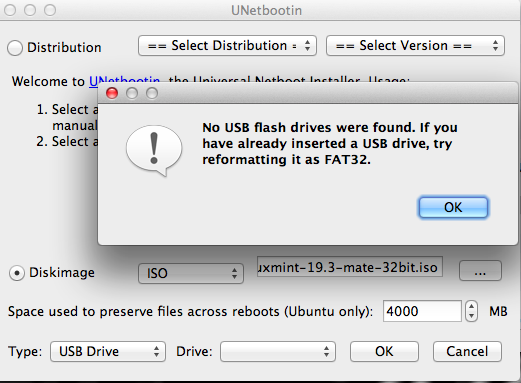The image size is (521, 383).
Task: Click the Cancel button
Action: click(x=467, y=351)
